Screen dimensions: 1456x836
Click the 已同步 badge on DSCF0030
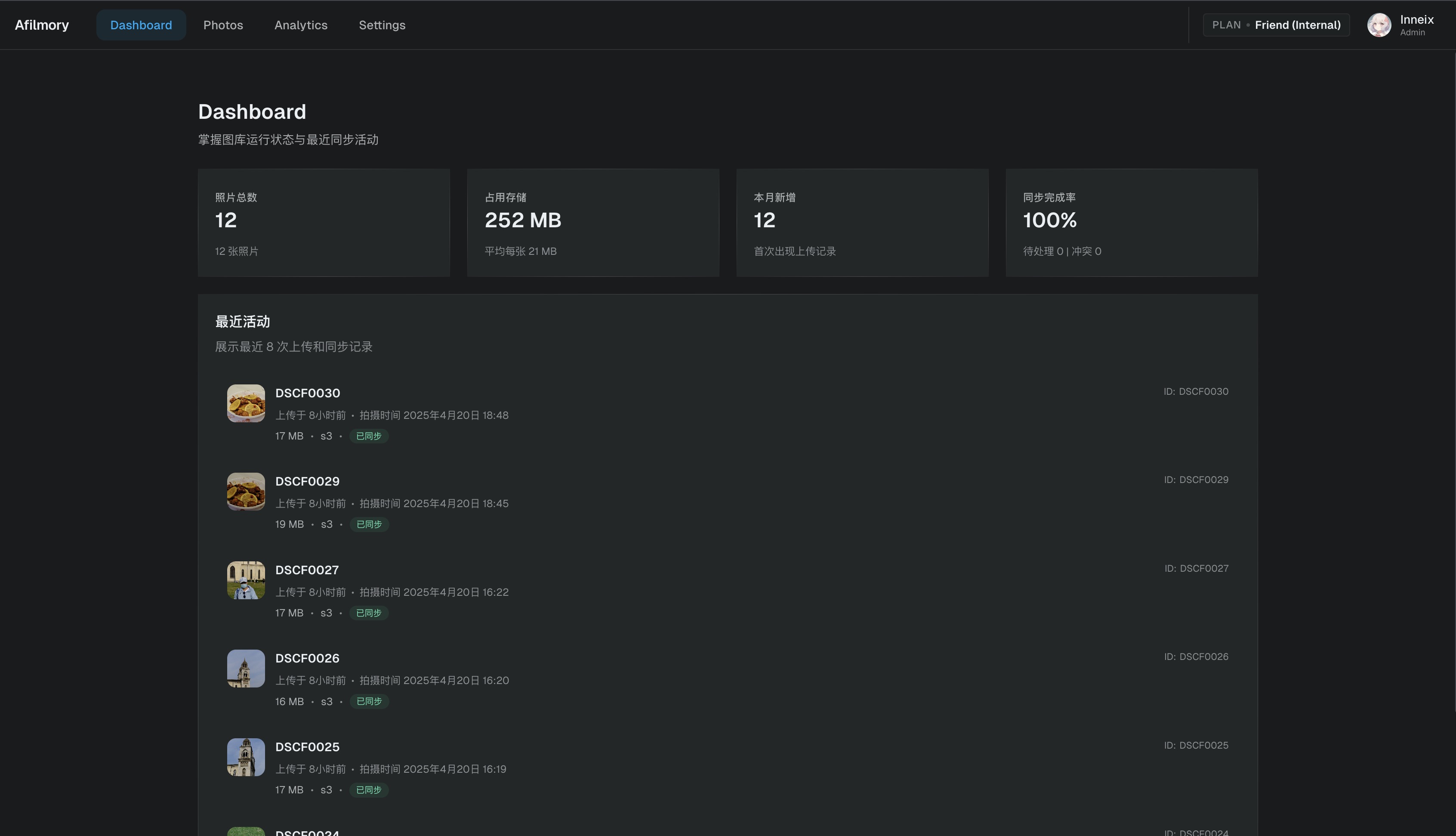pyautogui.click(x=368, y=437)
